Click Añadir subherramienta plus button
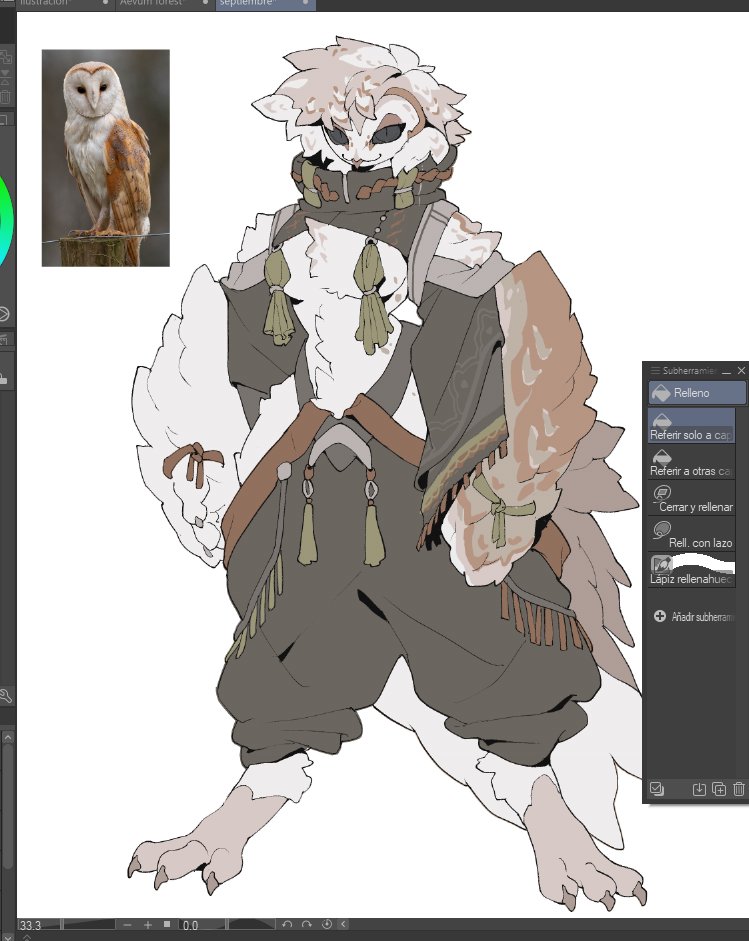 [x=660, y=616]
